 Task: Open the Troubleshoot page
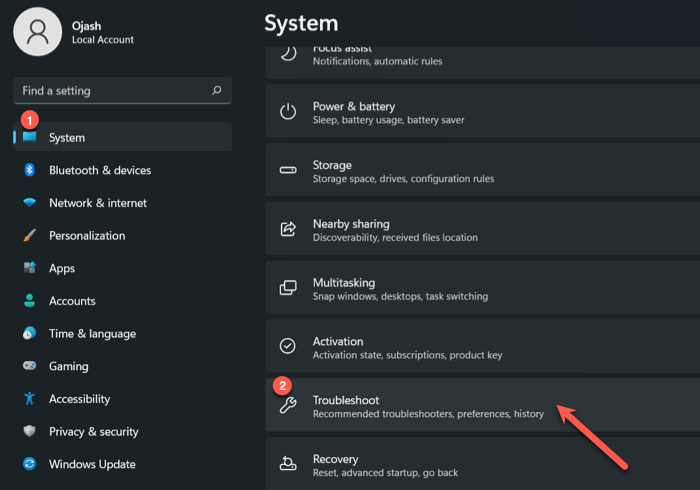[x=483, y=405]
